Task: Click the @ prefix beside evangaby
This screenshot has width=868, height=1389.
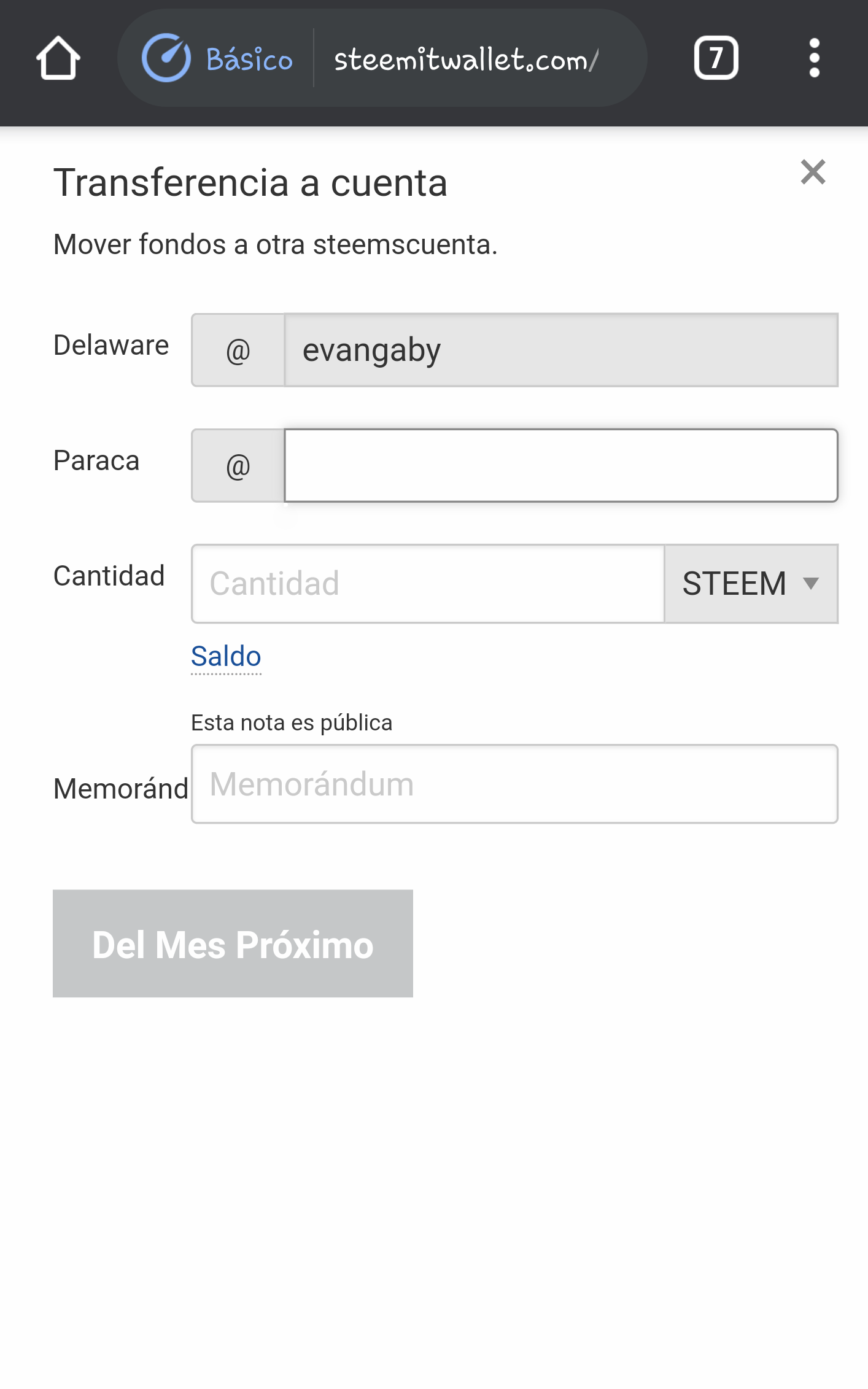Action: click(x=238, y=350)
